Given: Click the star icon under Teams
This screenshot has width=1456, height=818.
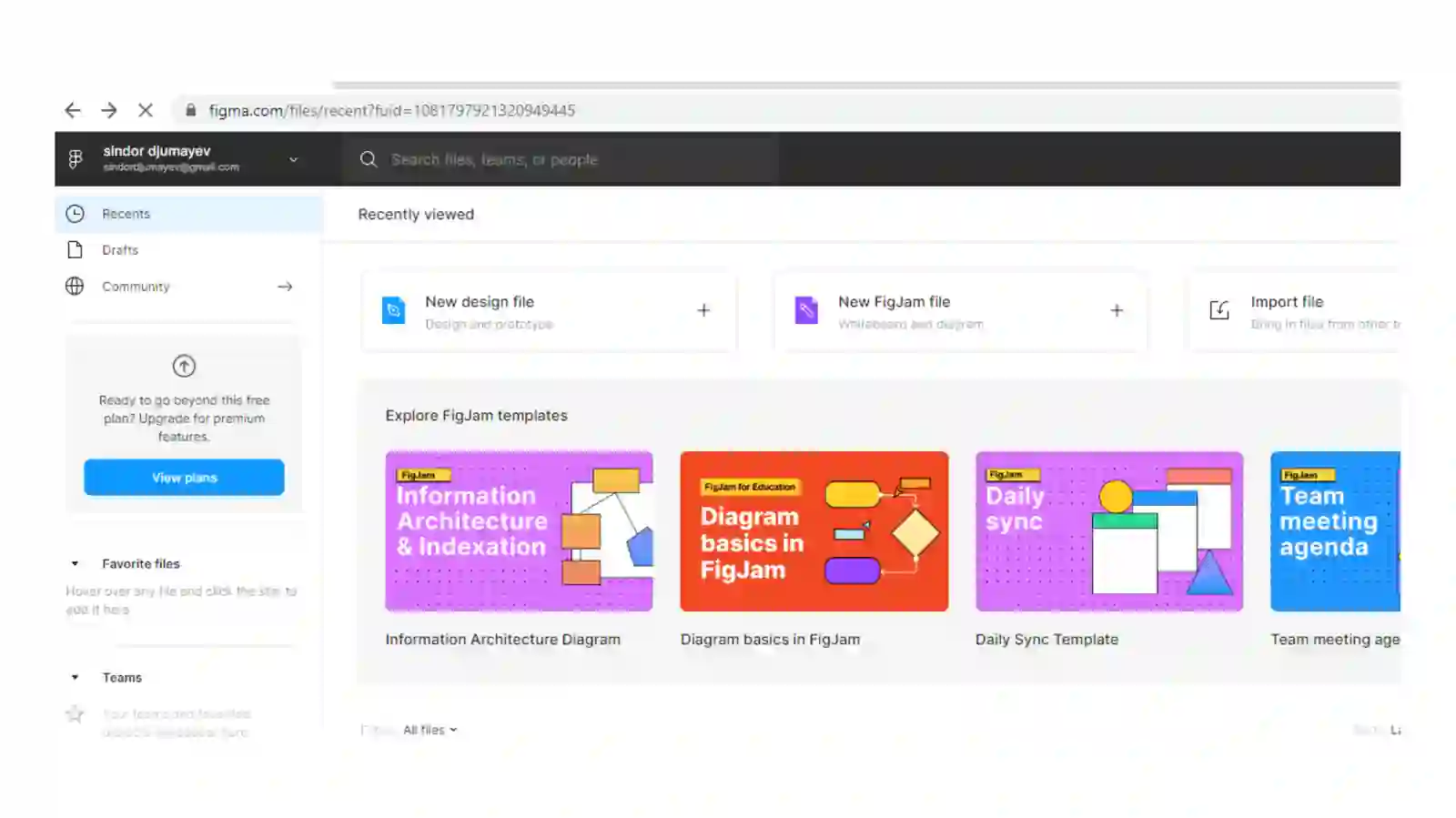Looking at the screenshot, I should pos(75,713).
